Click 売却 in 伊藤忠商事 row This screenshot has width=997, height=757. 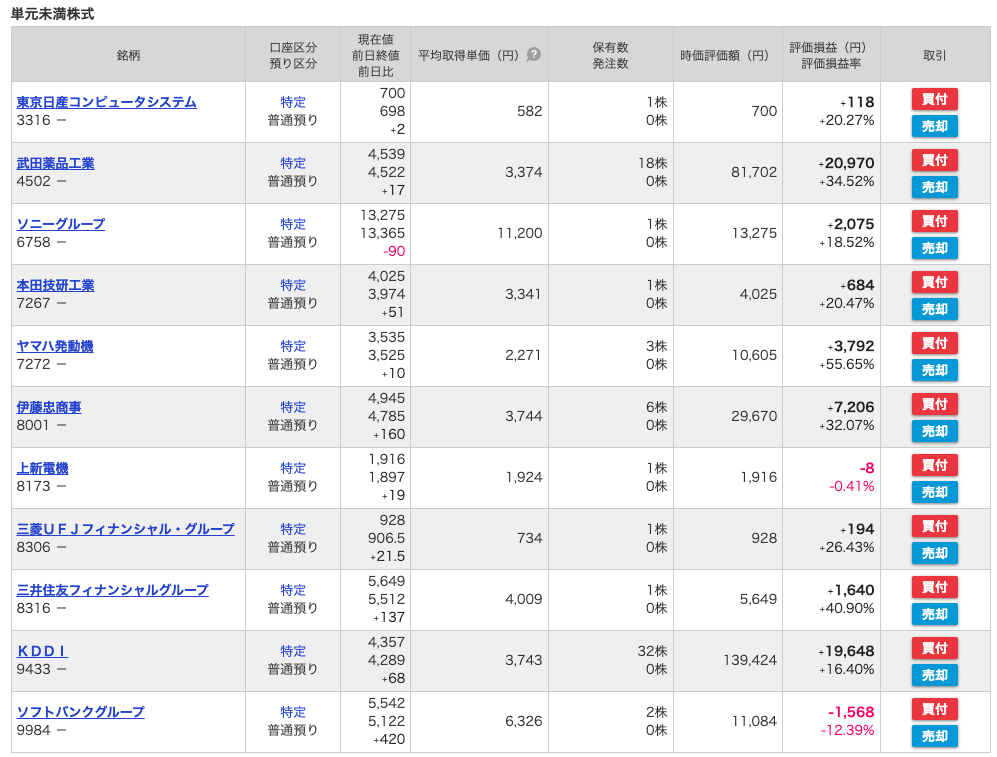pos(935,431)
